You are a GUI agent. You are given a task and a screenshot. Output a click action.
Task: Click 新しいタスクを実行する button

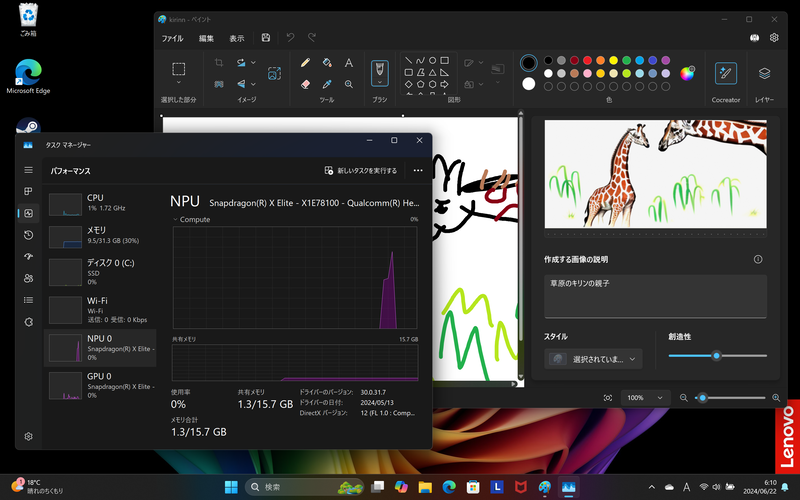click(x=361, y=170)
